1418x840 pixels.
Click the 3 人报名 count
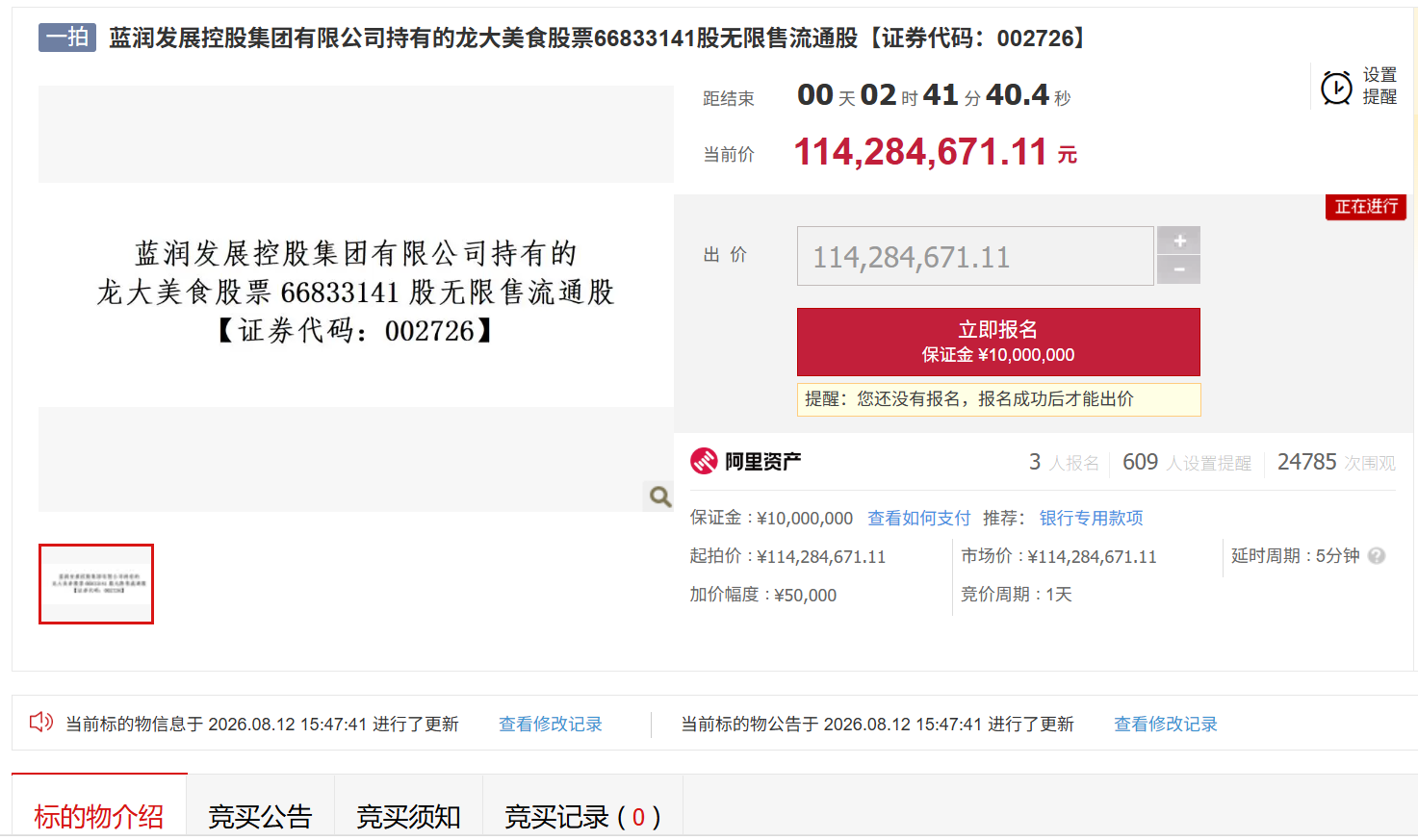pyautogui.click(x=1064, y=463)
